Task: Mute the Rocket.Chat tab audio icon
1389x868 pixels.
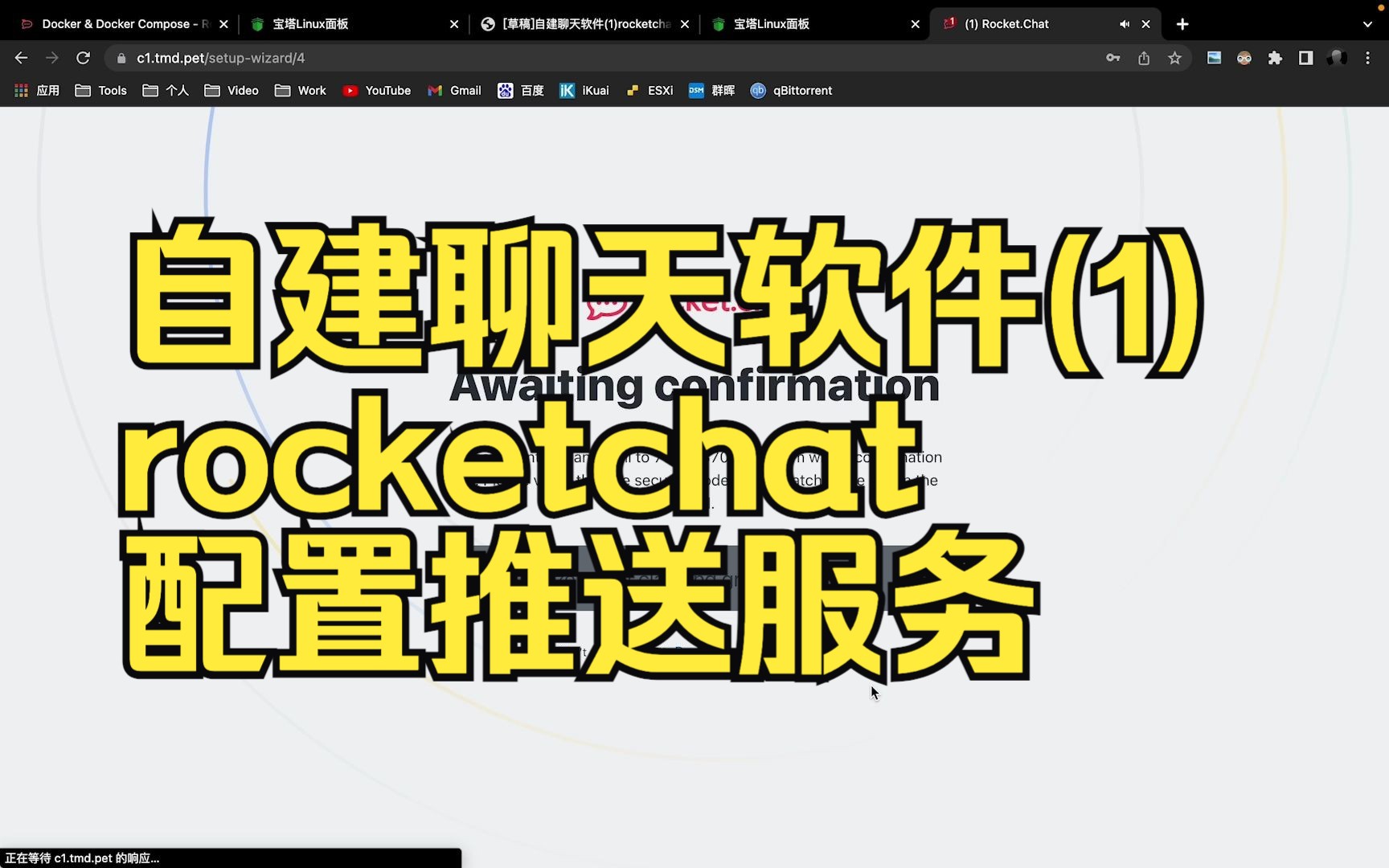Action: [1124, 24]
